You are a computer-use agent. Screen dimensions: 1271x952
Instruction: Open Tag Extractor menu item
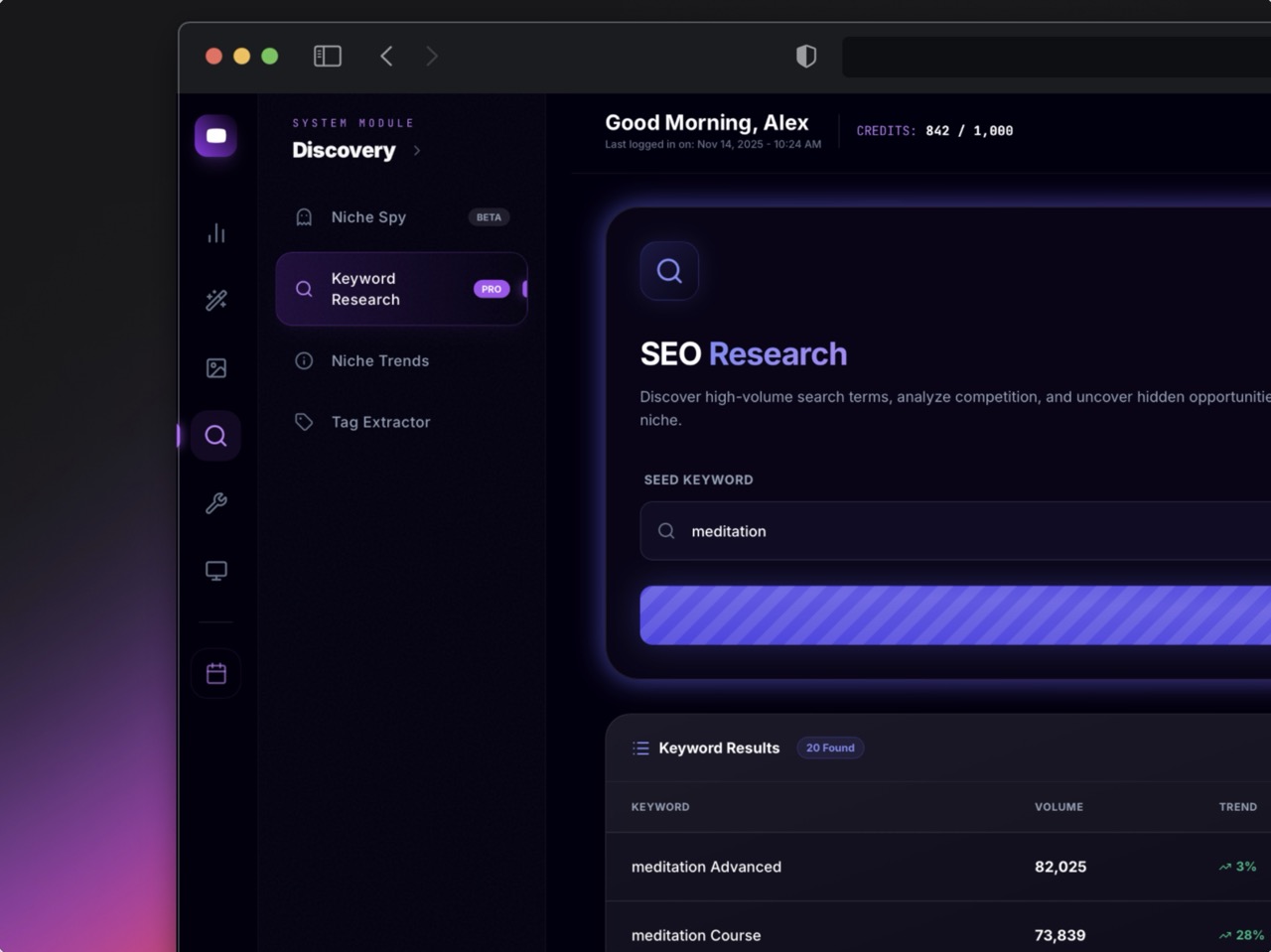tap(401, 422)
